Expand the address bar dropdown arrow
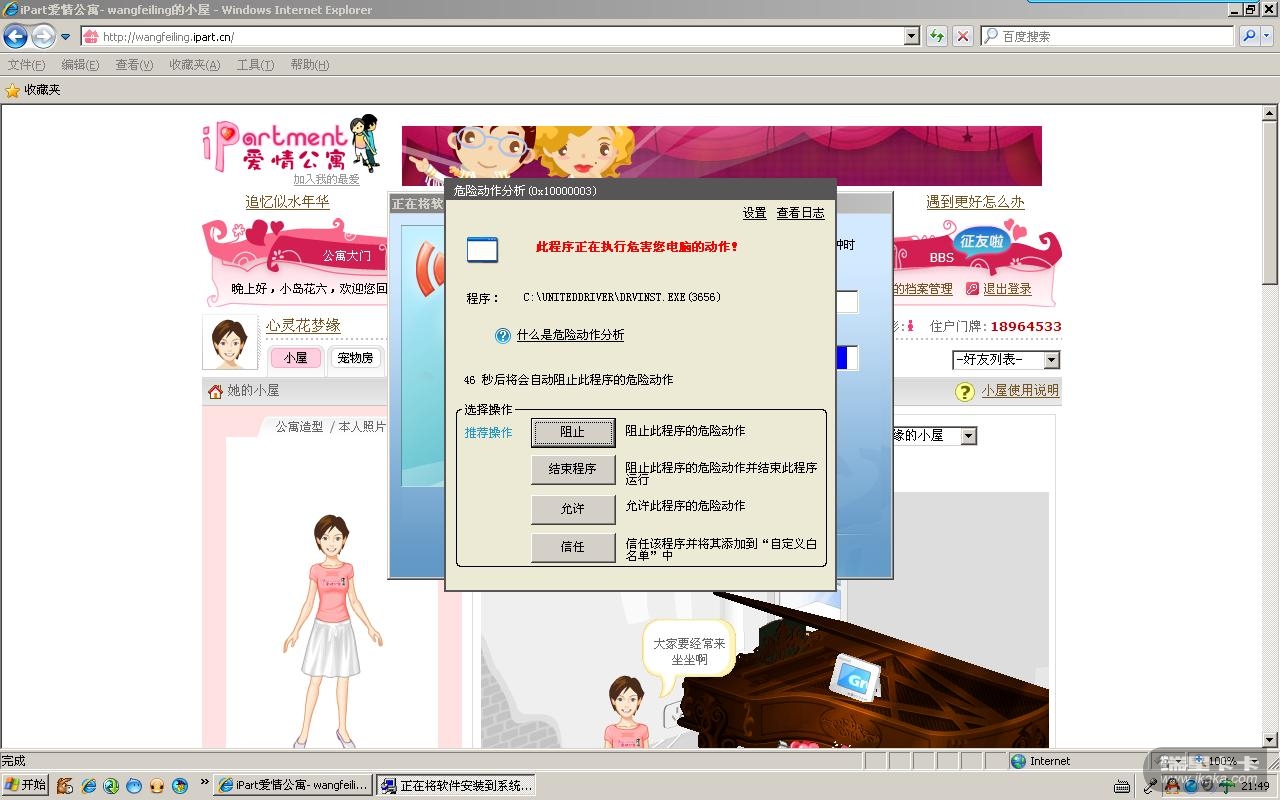 pos(911,37)
